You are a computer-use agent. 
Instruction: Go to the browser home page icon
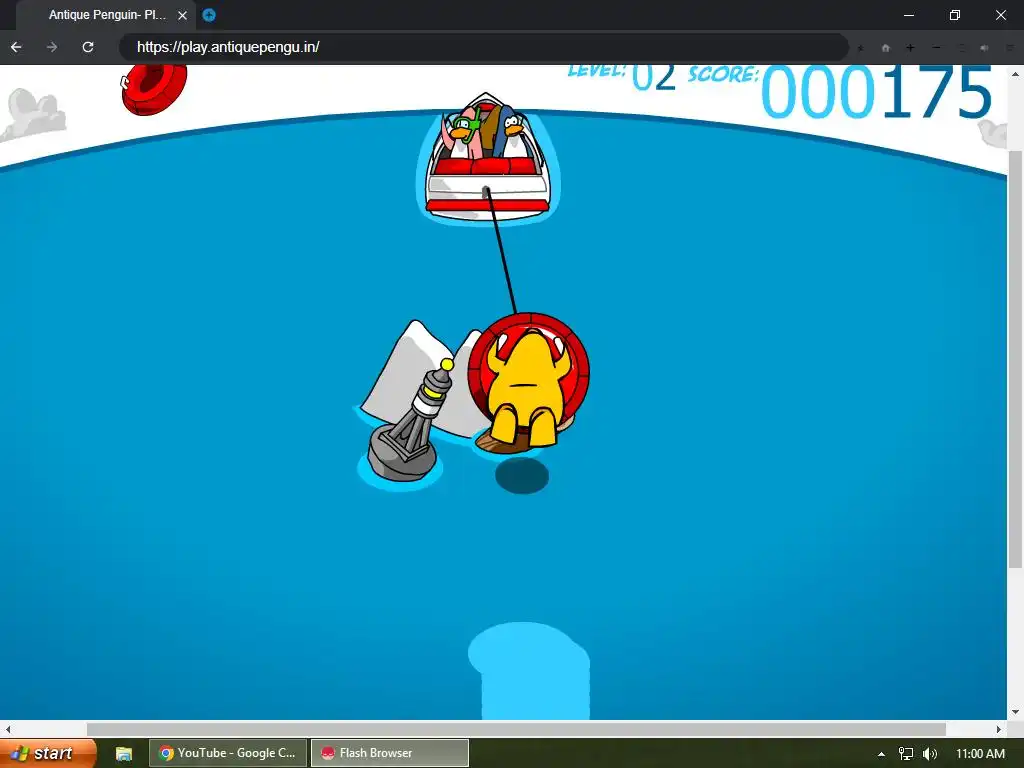point(886,48)
